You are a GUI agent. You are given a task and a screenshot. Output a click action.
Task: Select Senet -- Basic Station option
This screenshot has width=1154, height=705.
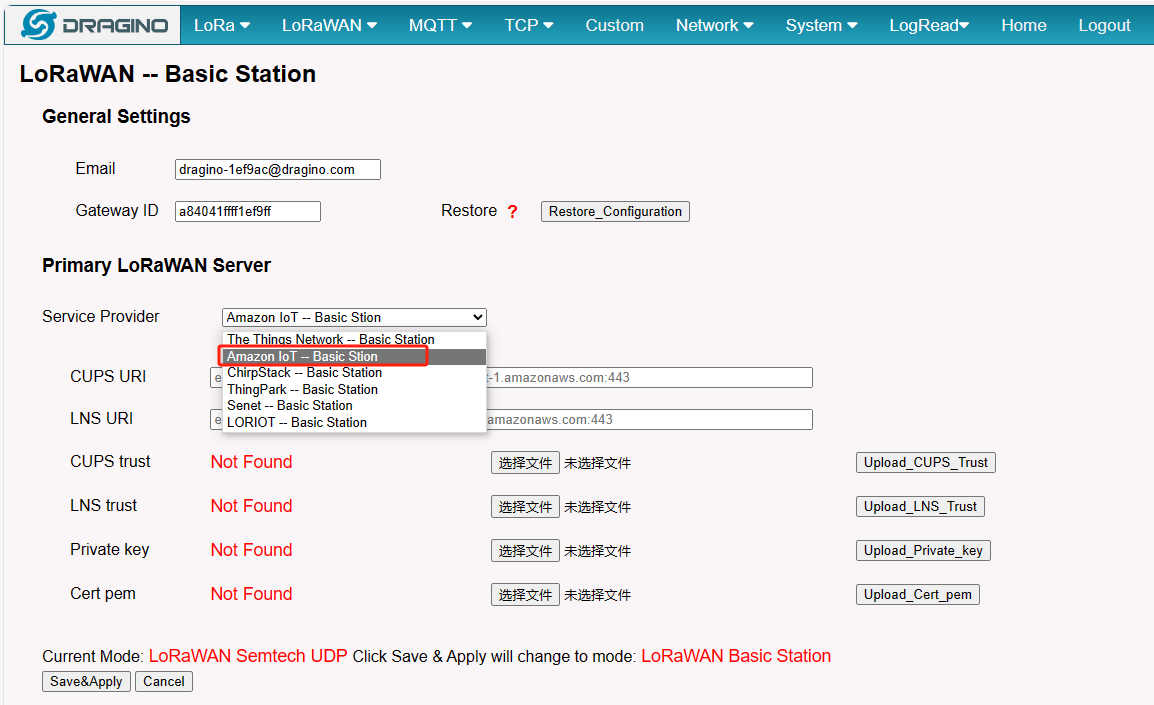(x=354, y=405)
